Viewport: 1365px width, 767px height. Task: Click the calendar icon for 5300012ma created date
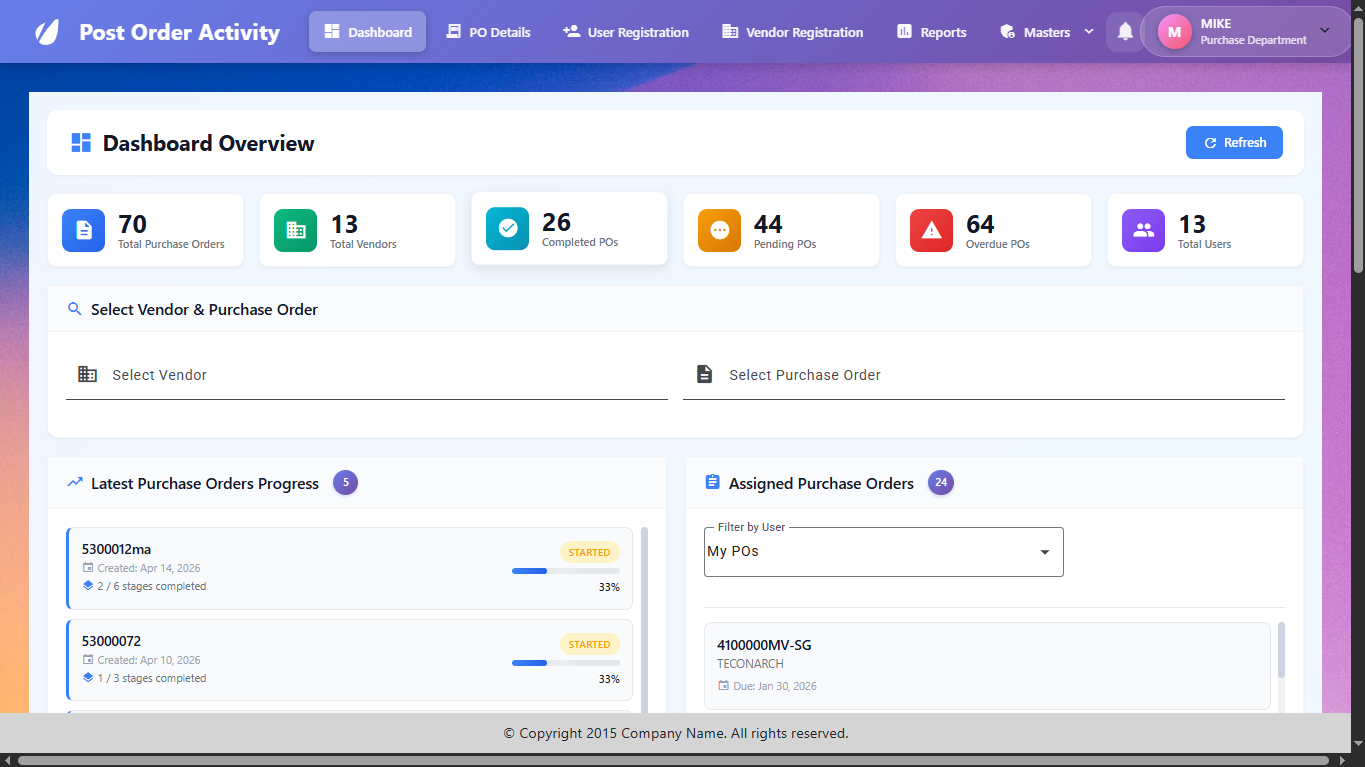88,568
